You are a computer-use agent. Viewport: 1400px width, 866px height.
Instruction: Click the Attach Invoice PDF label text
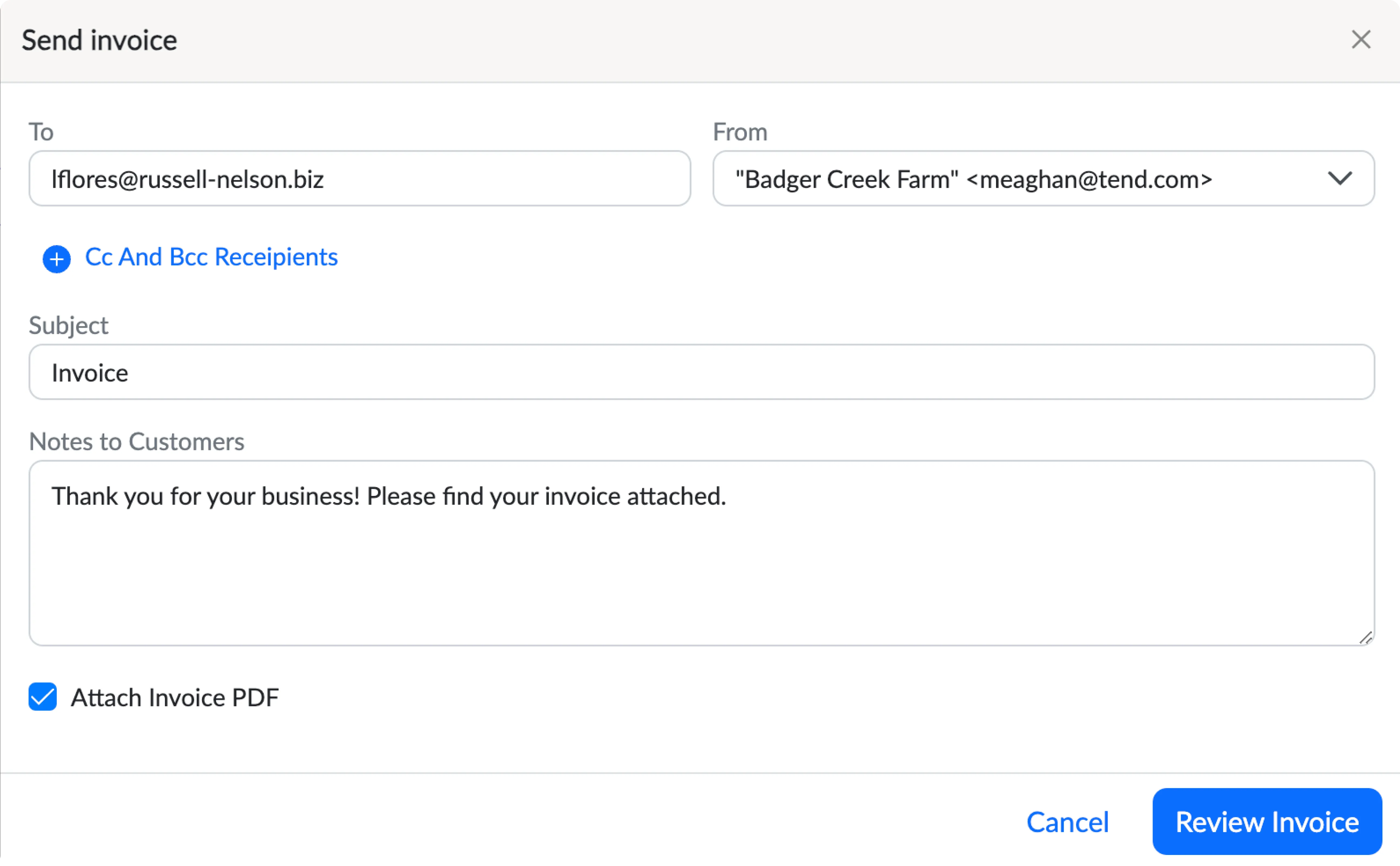pyautogui.click(x=175, y=698)
